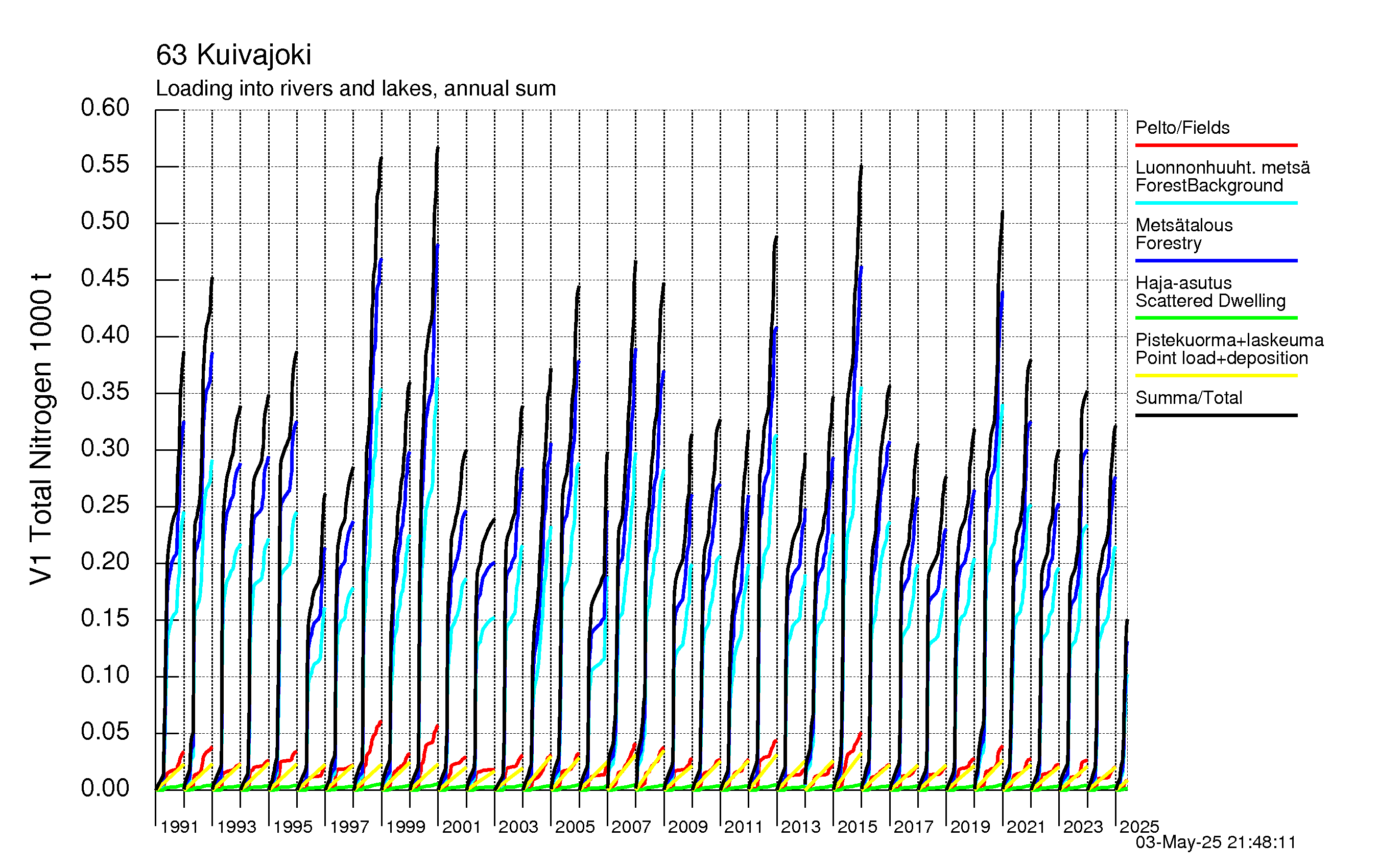1379x868 pixels.
Task: Click y-axis value 0.35
Action: (x=105, y=392)
